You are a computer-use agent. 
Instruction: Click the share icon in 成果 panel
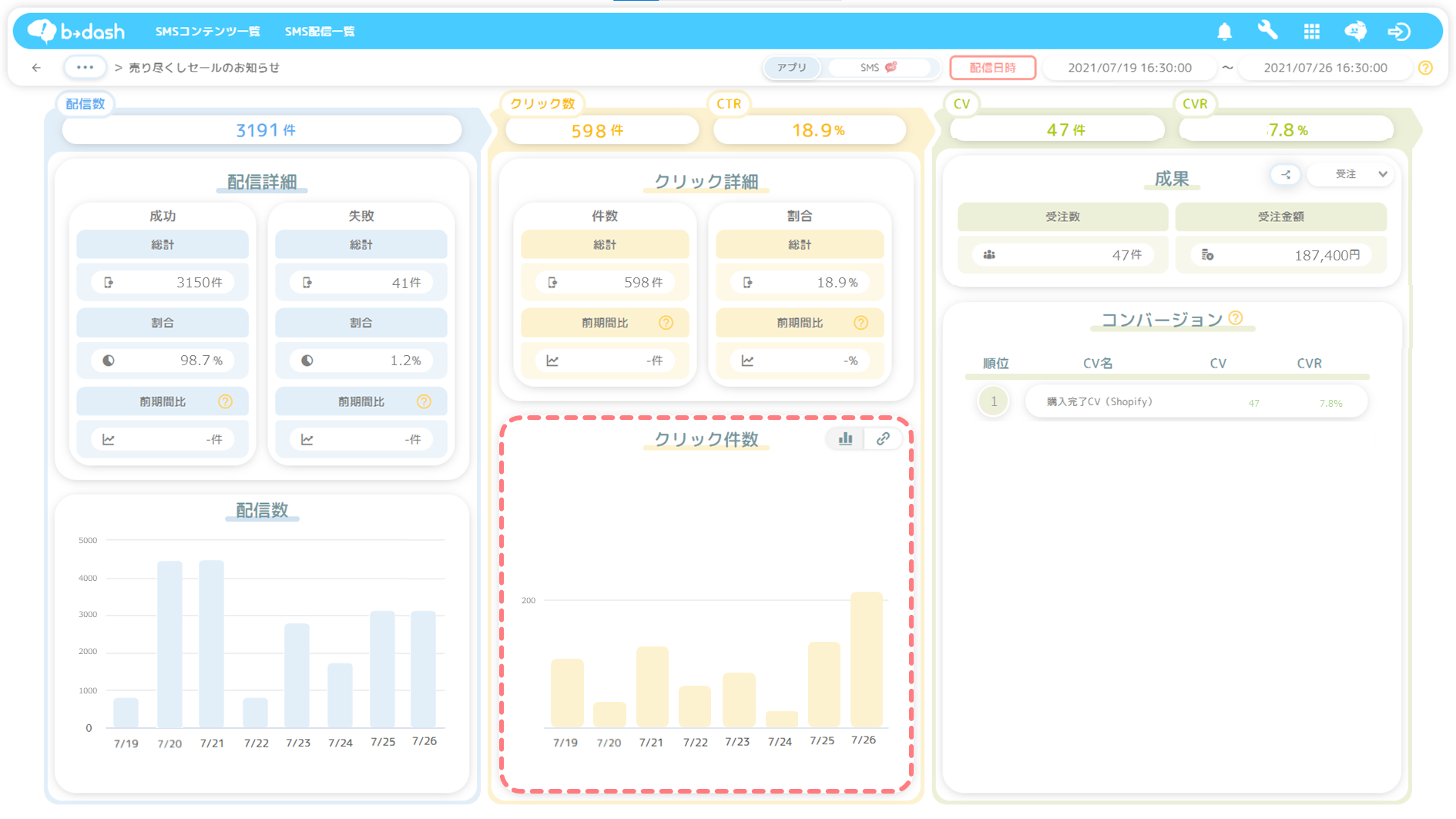pyautogui.click(x=1286, y=174)
